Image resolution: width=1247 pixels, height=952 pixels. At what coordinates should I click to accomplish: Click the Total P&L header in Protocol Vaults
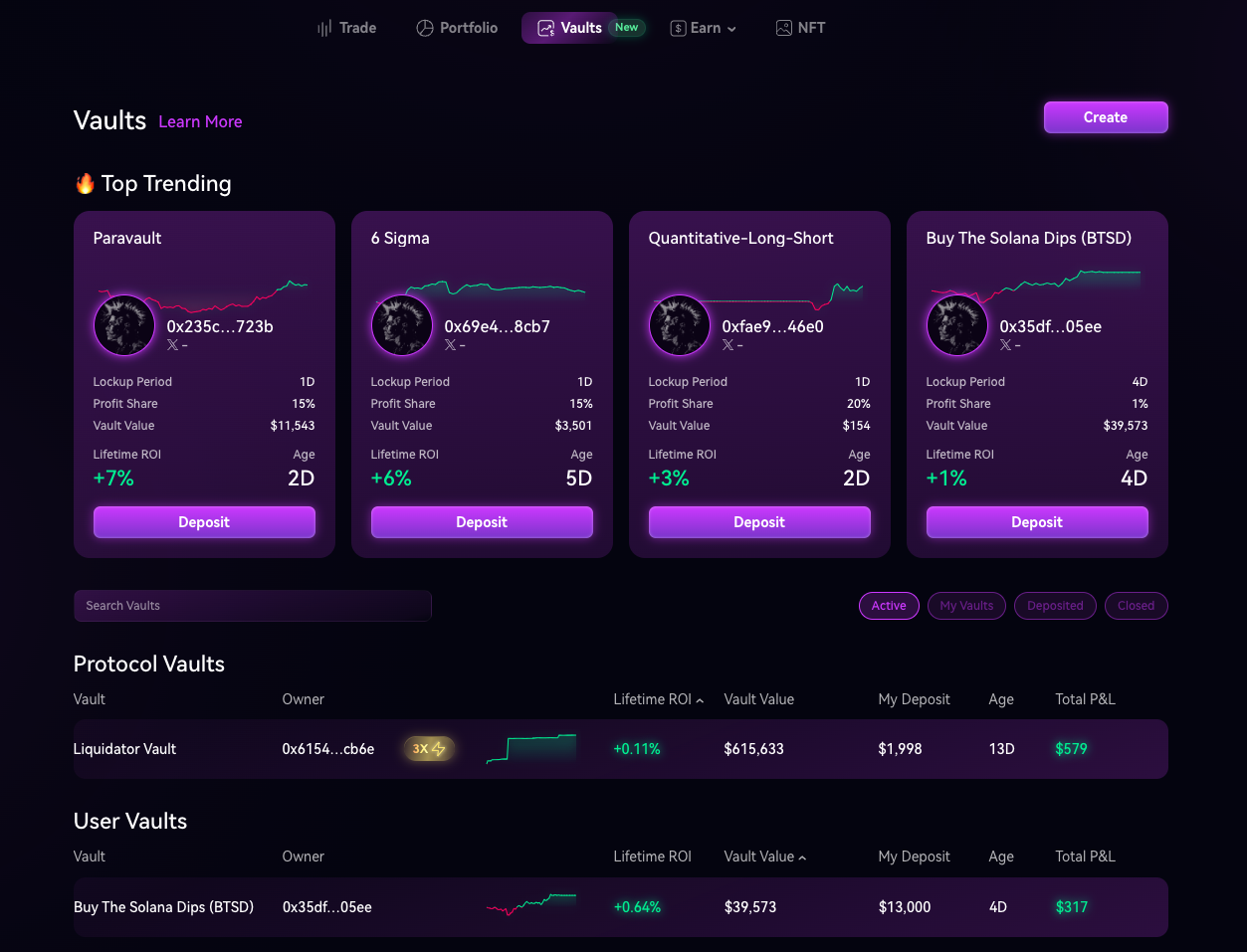coord(1085,699)
